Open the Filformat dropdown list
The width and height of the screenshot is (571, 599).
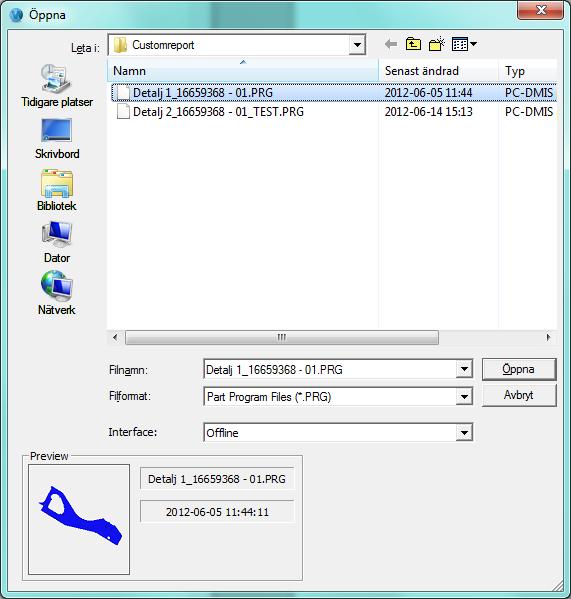tap(464, 397)
